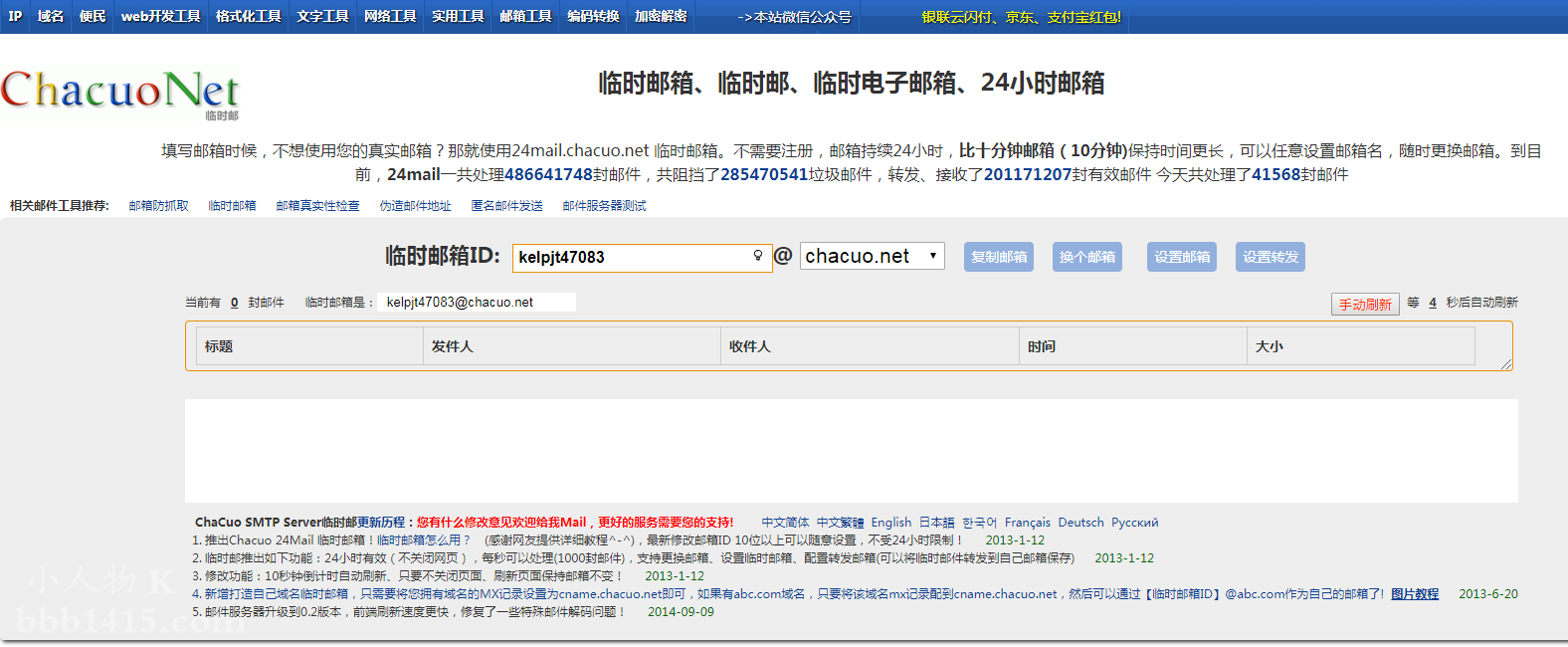Click the 设置邮箱 button

coord(1182,257)
